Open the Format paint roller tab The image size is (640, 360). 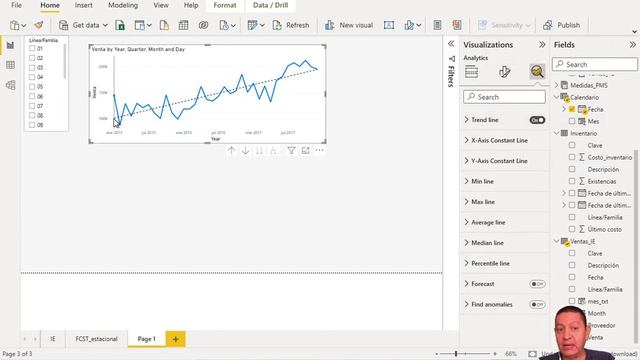(504, 72)
